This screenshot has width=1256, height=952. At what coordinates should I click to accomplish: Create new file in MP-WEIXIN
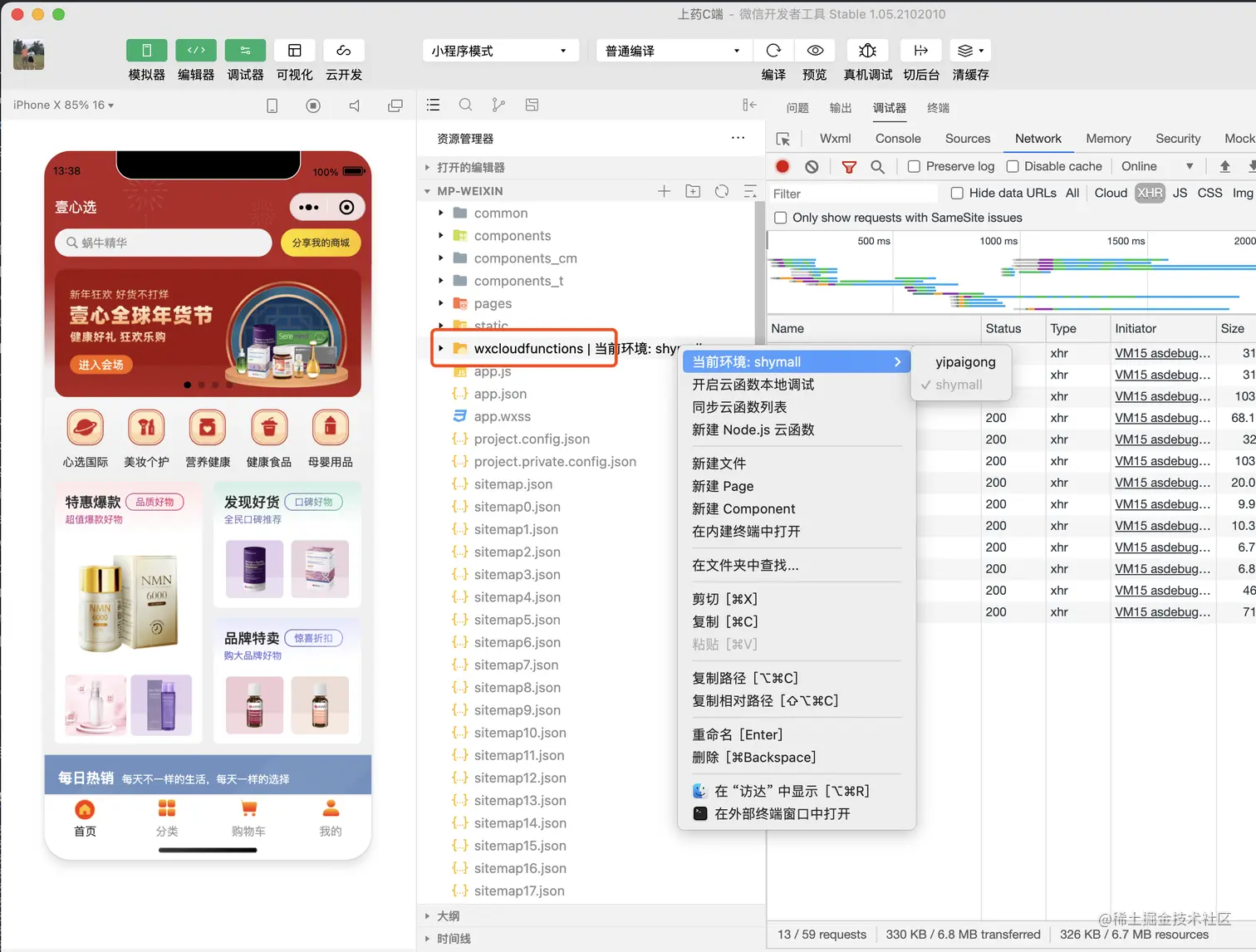[664, 191]
